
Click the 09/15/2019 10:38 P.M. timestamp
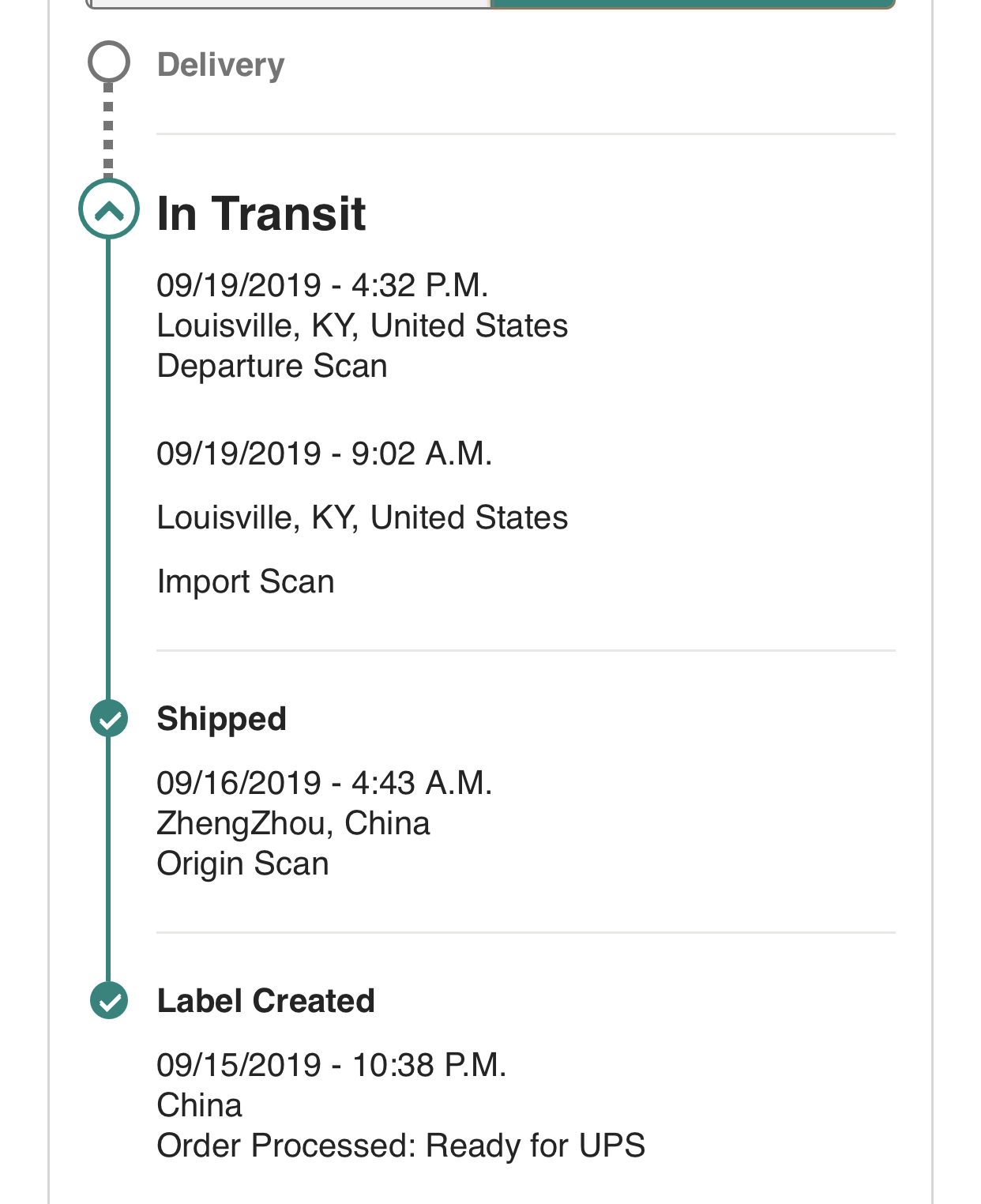332,1065
